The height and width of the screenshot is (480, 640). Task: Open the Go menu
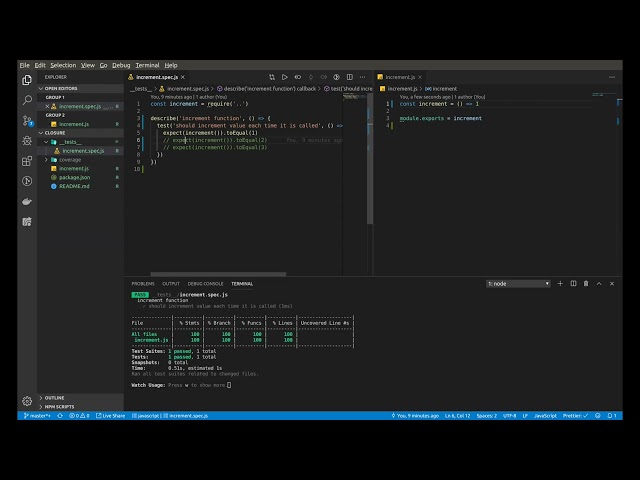(104, 65)
